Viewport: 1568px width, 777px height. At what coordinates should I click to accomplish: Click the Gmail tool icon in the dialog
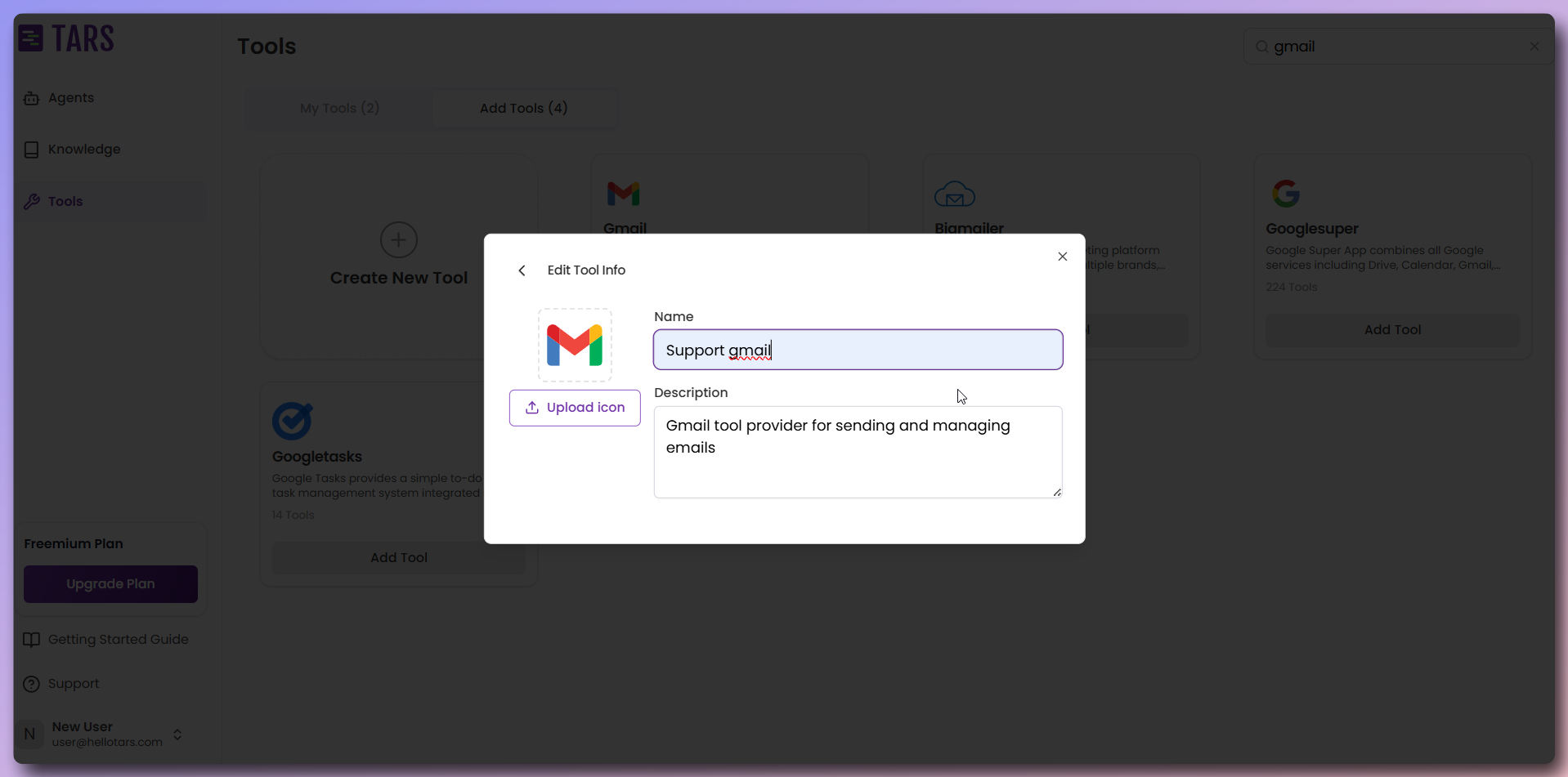coord(575,344)
